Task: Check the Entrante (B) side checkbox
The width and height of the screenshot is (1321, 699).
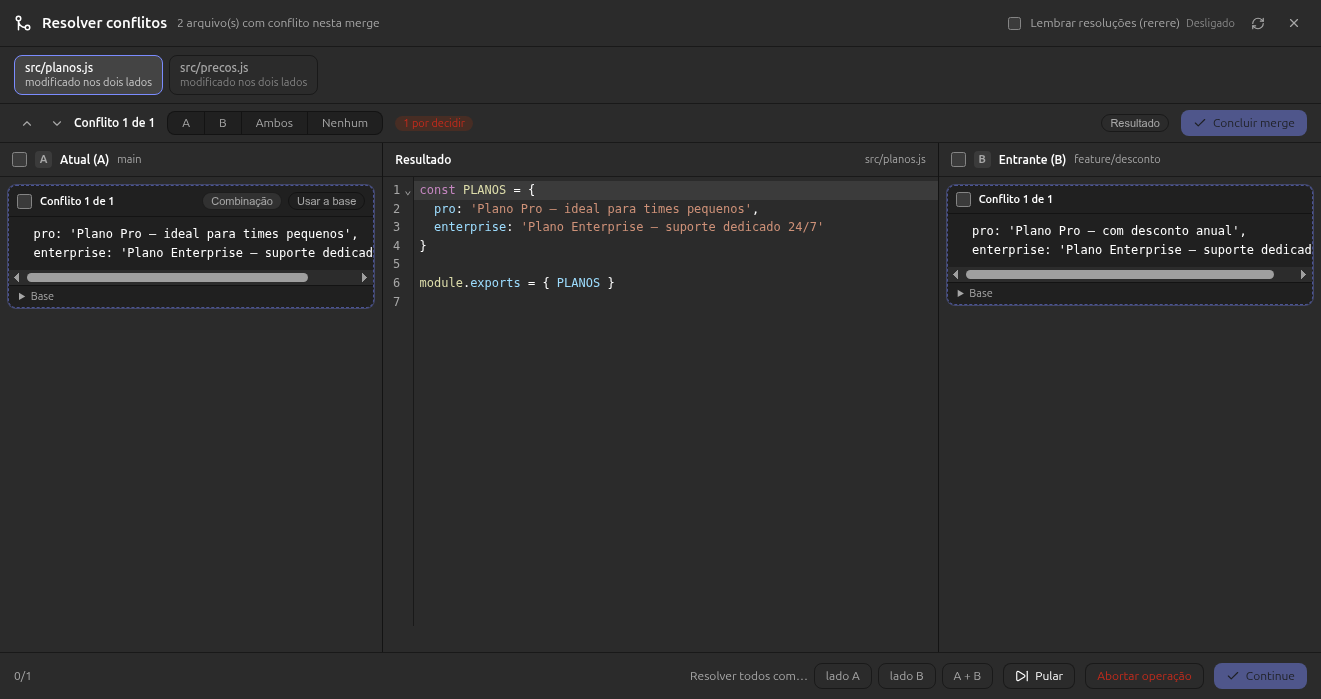Action: [x=958, y=159]
